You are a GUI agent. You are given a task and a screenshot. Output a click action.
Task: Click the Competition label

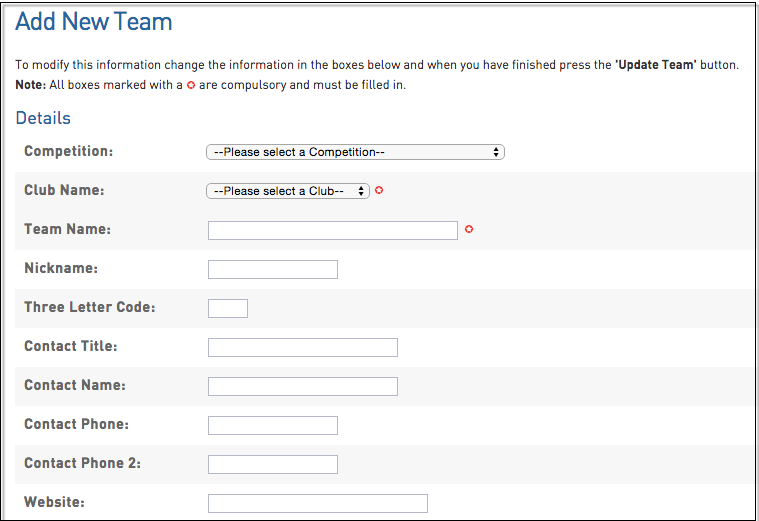[x=68, y=151]
